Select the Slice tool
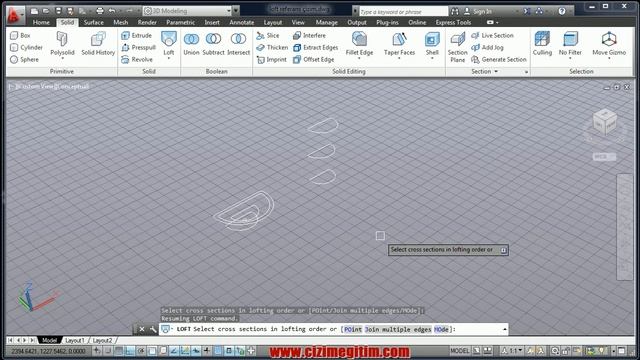Image resolution: width=640 pixels, height=360 pixels. (x=268, y=36)
